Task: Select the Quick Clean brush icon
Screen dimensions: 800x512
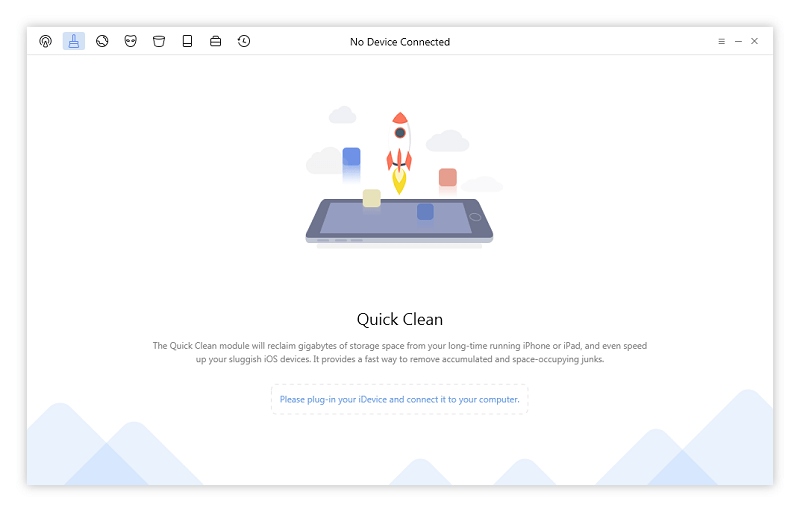Action: tap(74, 41)
